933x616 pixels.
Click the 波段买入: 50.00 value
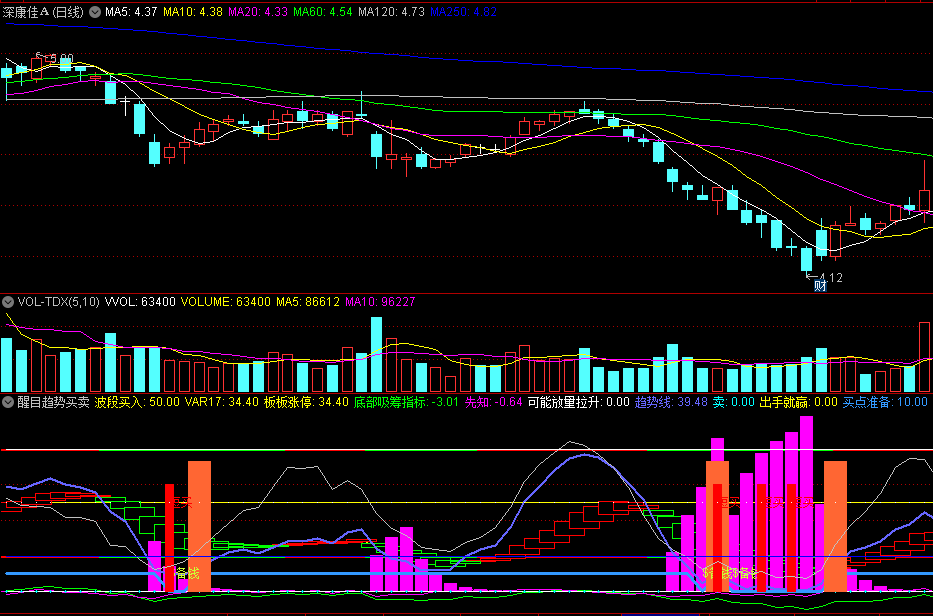click(137, 402)
